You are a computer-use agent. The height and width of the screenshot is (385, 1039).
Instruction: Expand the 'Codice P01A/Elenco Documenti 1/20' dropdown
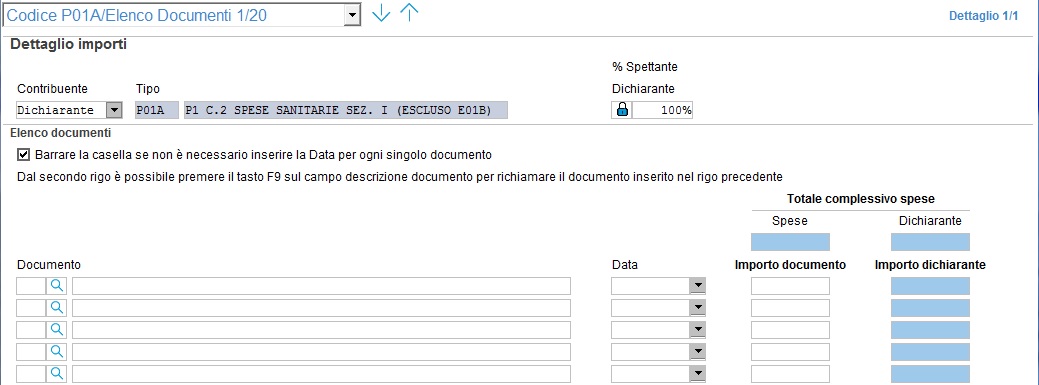coord(352,15)
